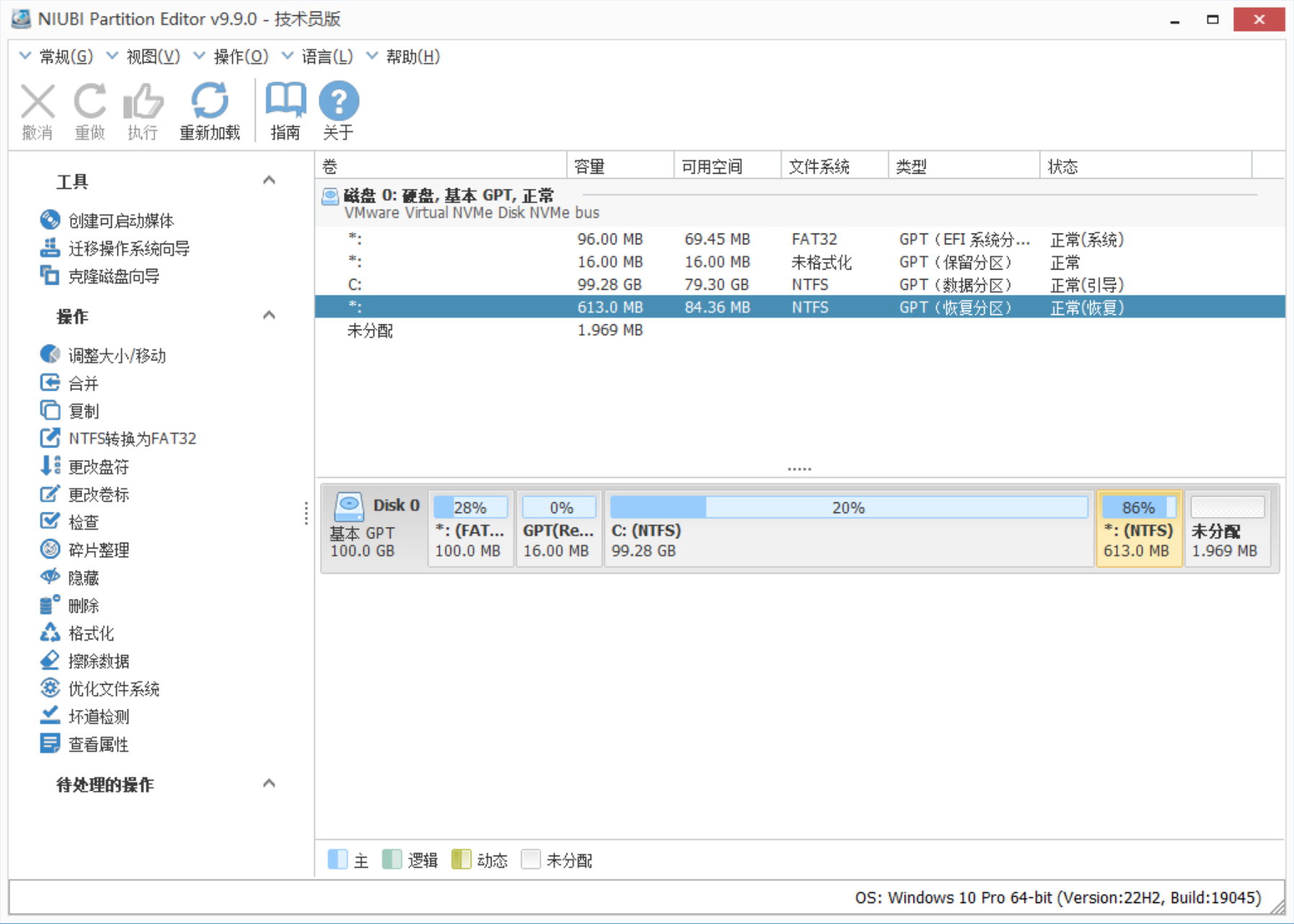Select the 磁盘 0 disk header row
This screenshot has width=1294, height=924.
(800, 203)
